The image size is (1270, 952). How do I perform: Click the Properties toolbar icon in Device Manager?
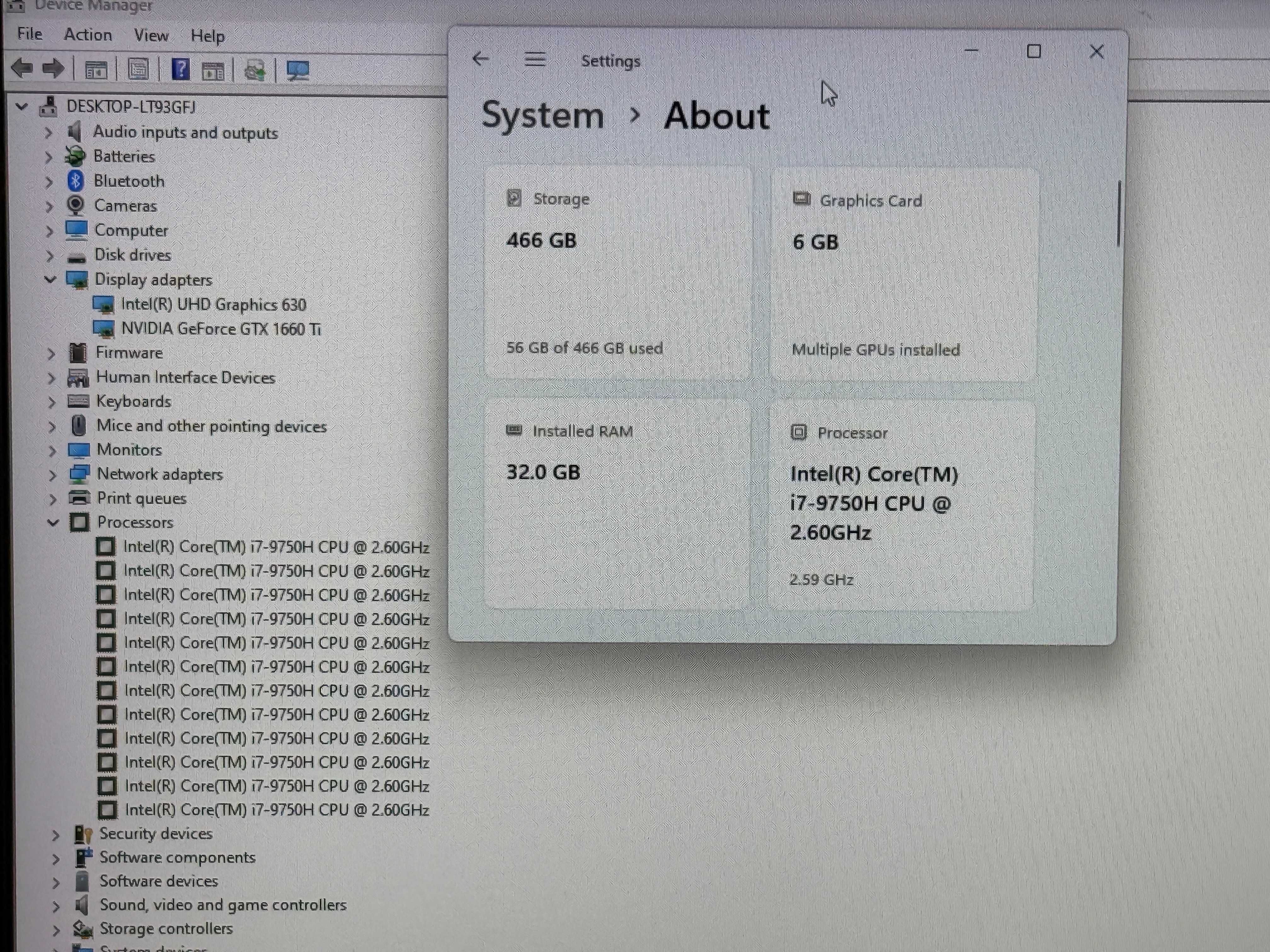(138, 70)
